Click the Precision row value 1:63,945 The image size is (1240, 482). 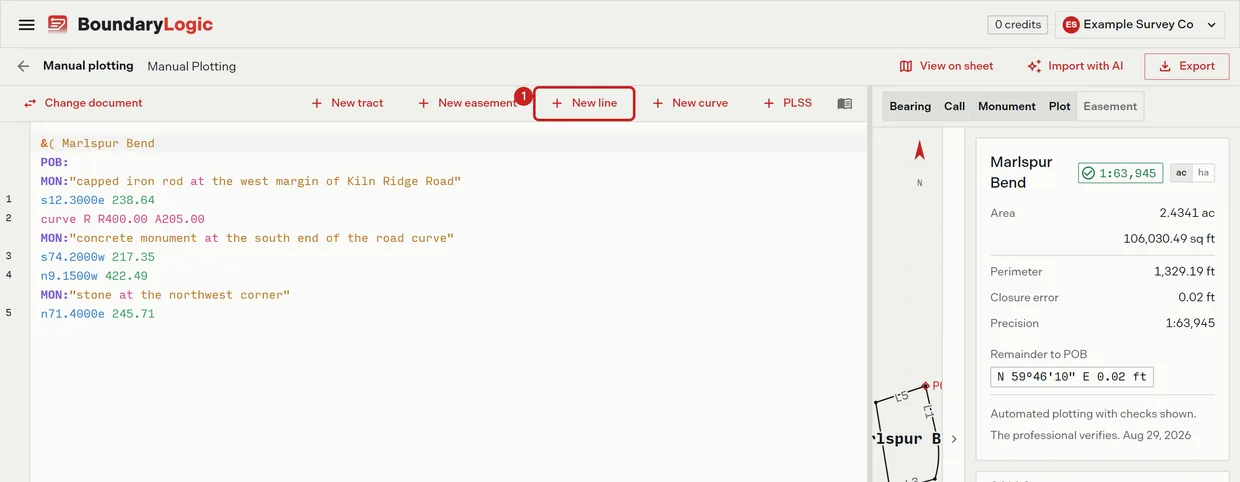(1190, 323)
